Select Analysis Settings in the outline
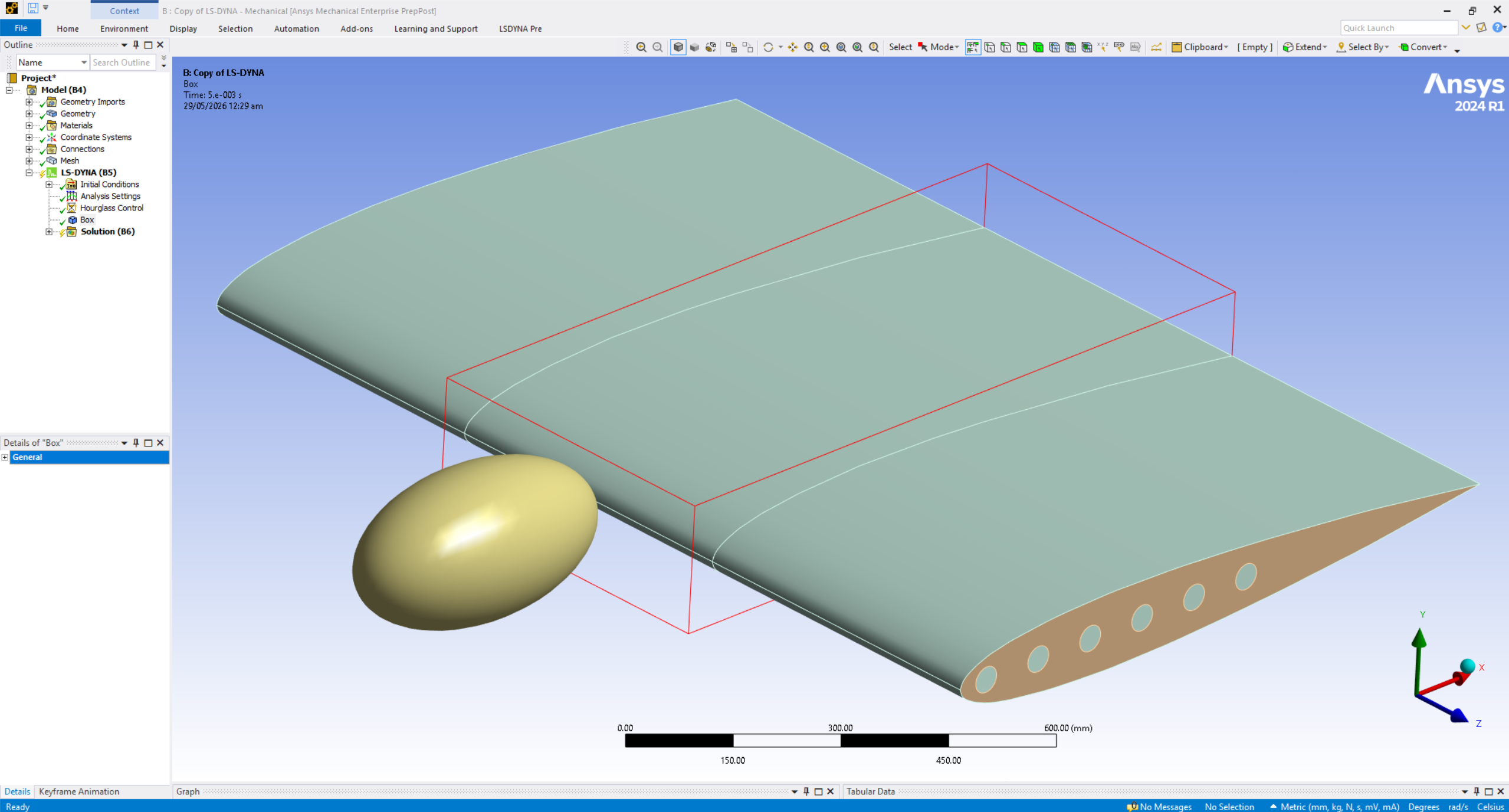The width and height of the screenshot is (1509, 812). 110,196
